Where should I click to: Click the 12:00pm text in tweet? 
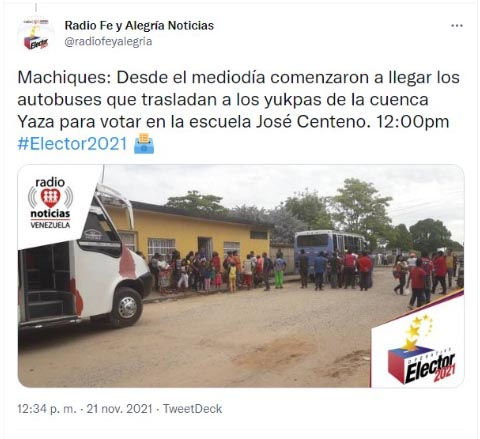[x=412, y=122]
